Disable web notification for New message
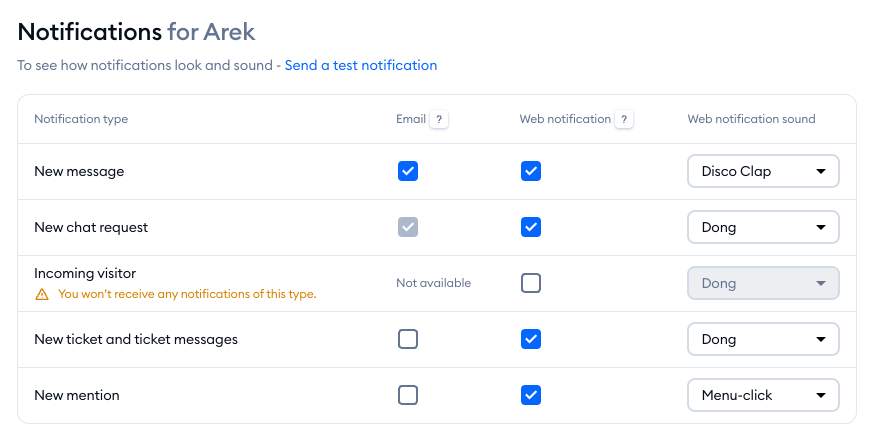 pos(531,171)
